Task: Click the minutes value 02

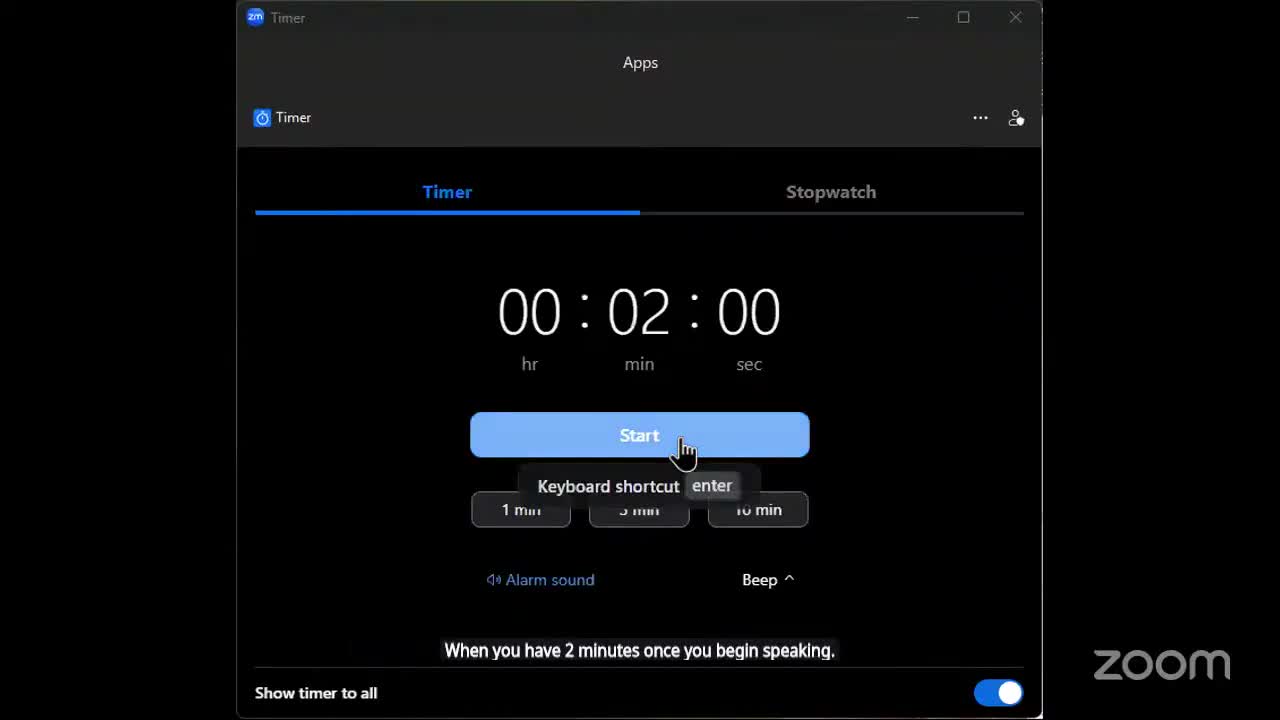Action: click(x=639, y=313)
